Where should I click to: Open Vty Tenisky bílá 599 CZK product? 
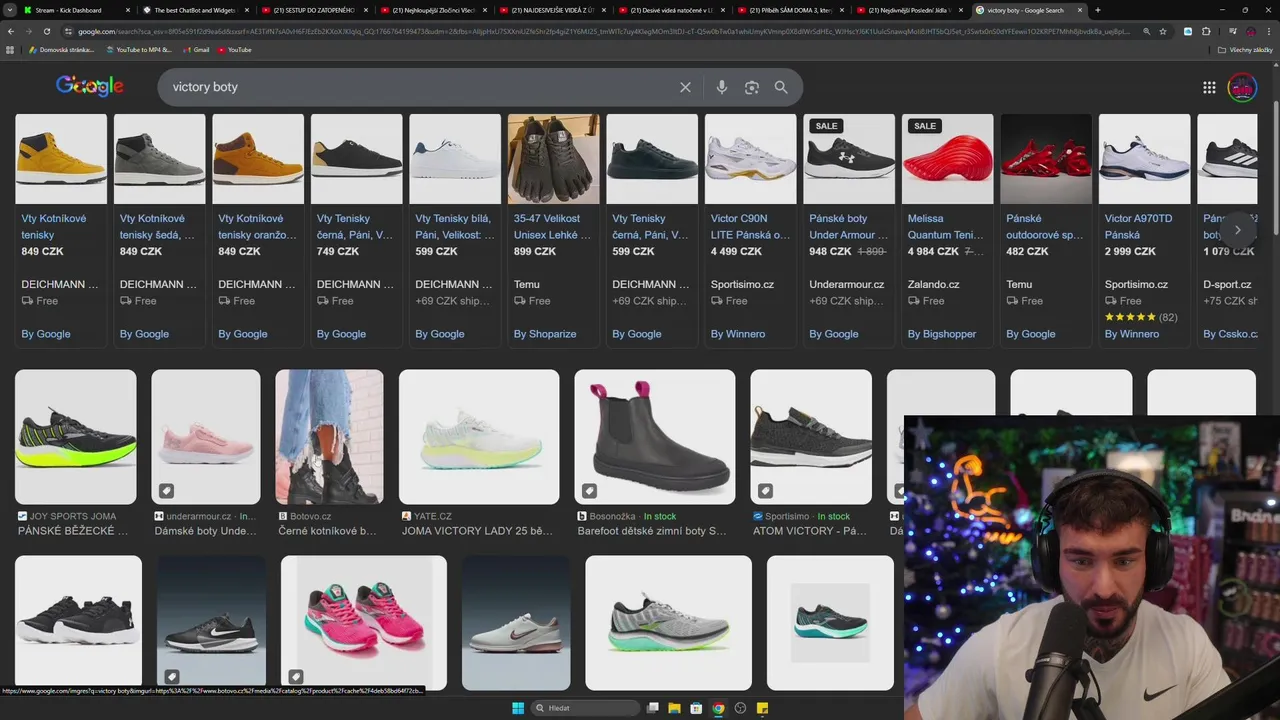pos(455,230)
